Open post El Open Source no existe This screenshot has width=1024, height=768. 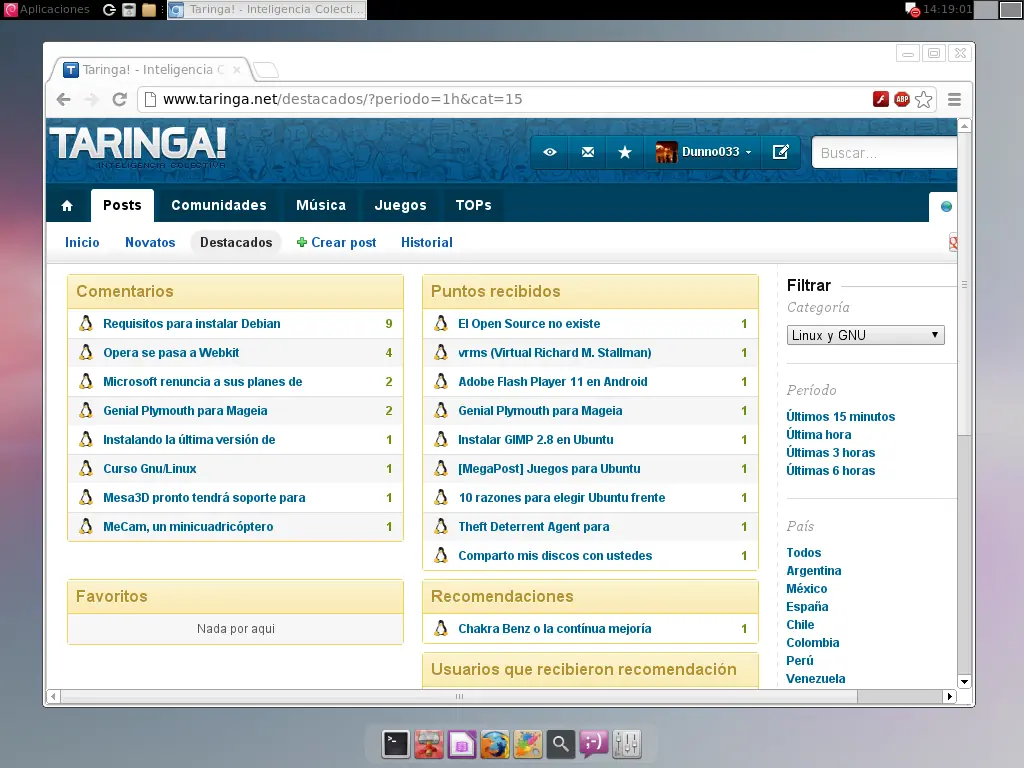click(x=529, y=324)
